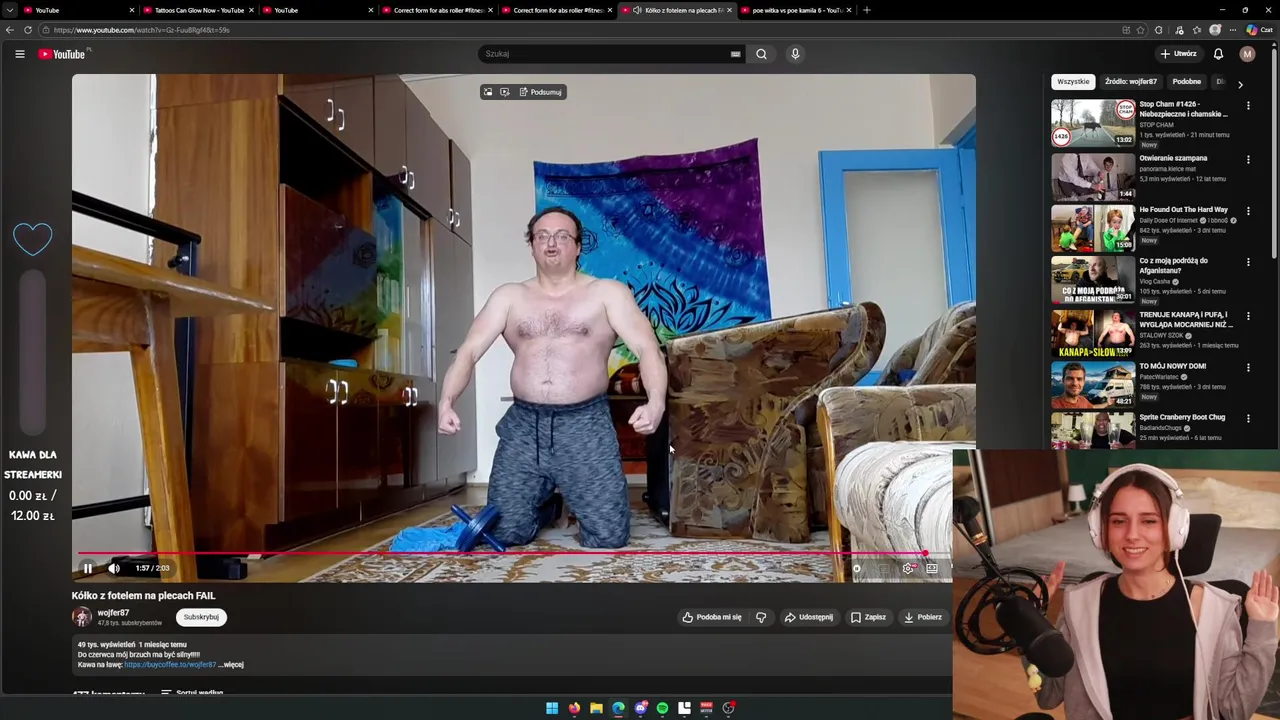
Task: Download the video with Pobierz
Action: [922, 617]
